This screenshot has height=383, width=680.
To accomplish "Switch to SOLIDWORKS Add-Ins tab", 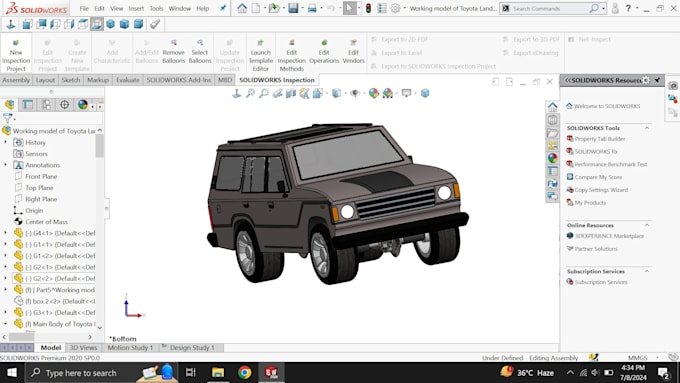I will coord(179,80).
